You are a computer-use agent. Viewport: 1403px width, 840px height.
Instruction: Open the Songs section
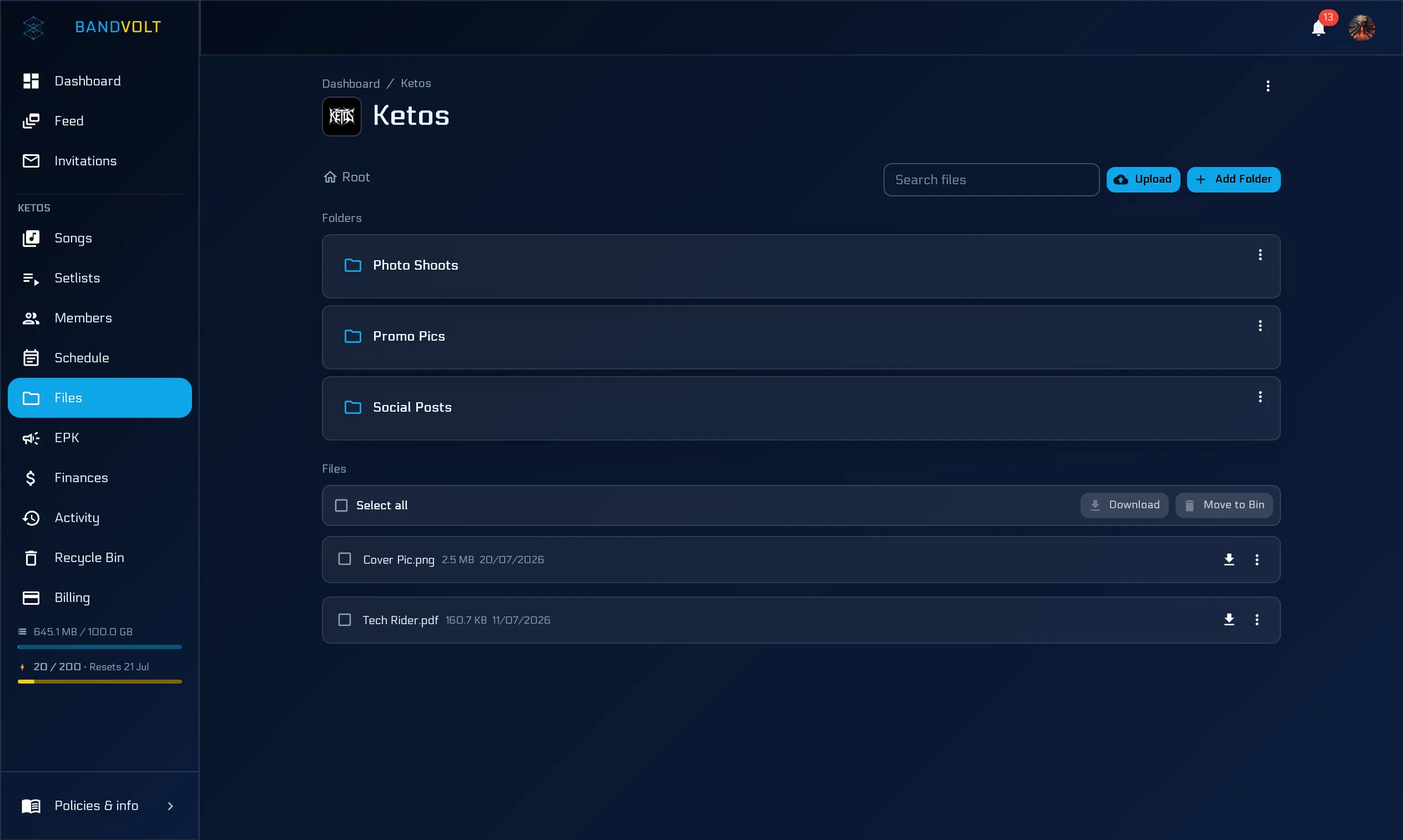pos(100,239)
